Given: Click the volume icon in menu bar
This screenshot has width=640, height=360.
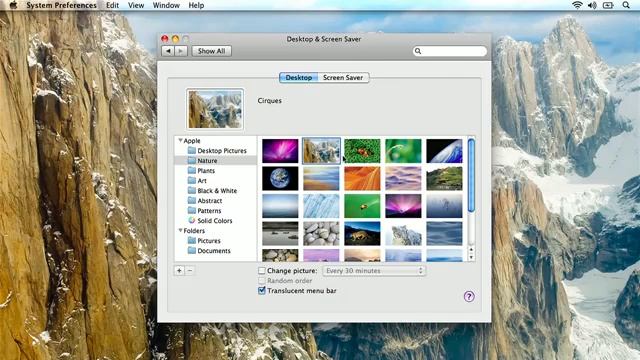Looking at the screenshot, I should click(592, 5).
